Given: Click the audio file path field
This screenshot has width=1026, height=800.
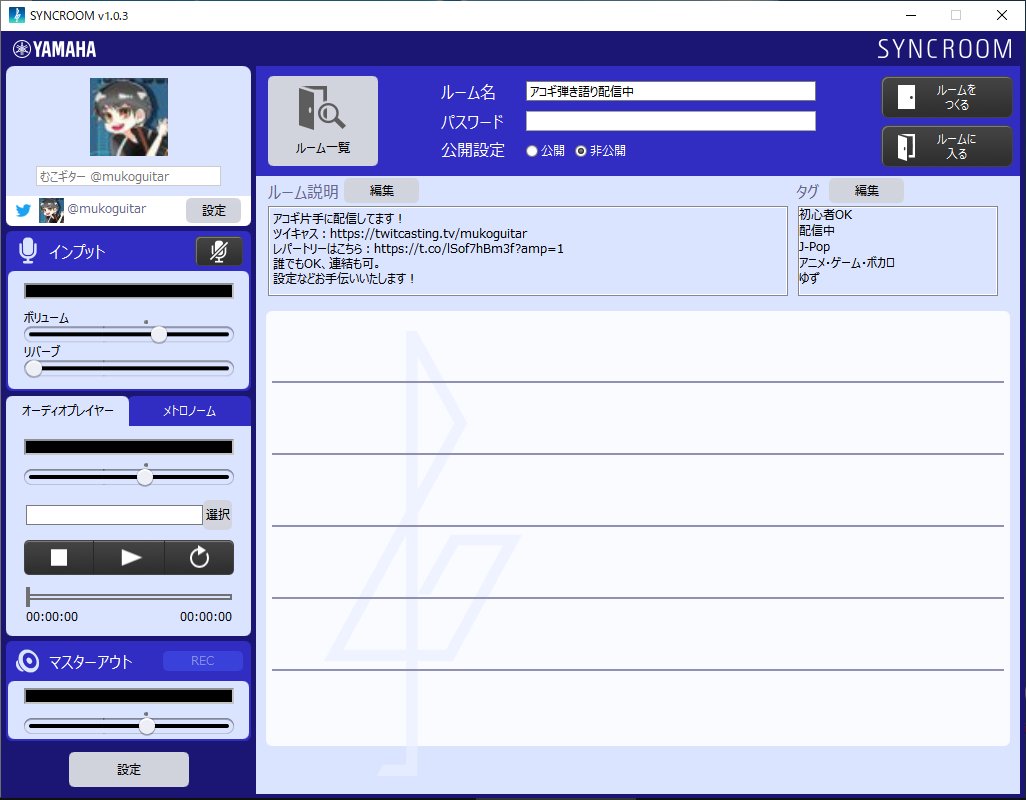Looking at the screenshot, I should click(114, 515).
